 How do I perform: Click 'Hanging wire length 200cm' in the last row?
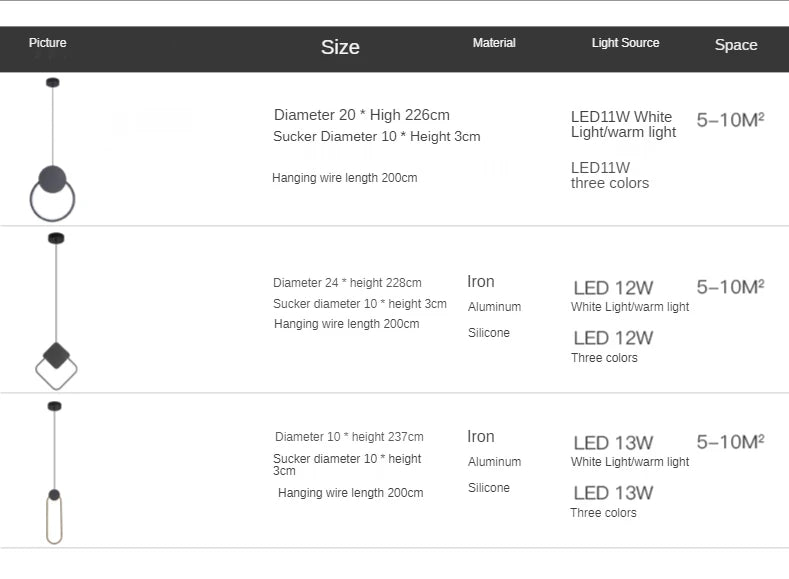350,493
